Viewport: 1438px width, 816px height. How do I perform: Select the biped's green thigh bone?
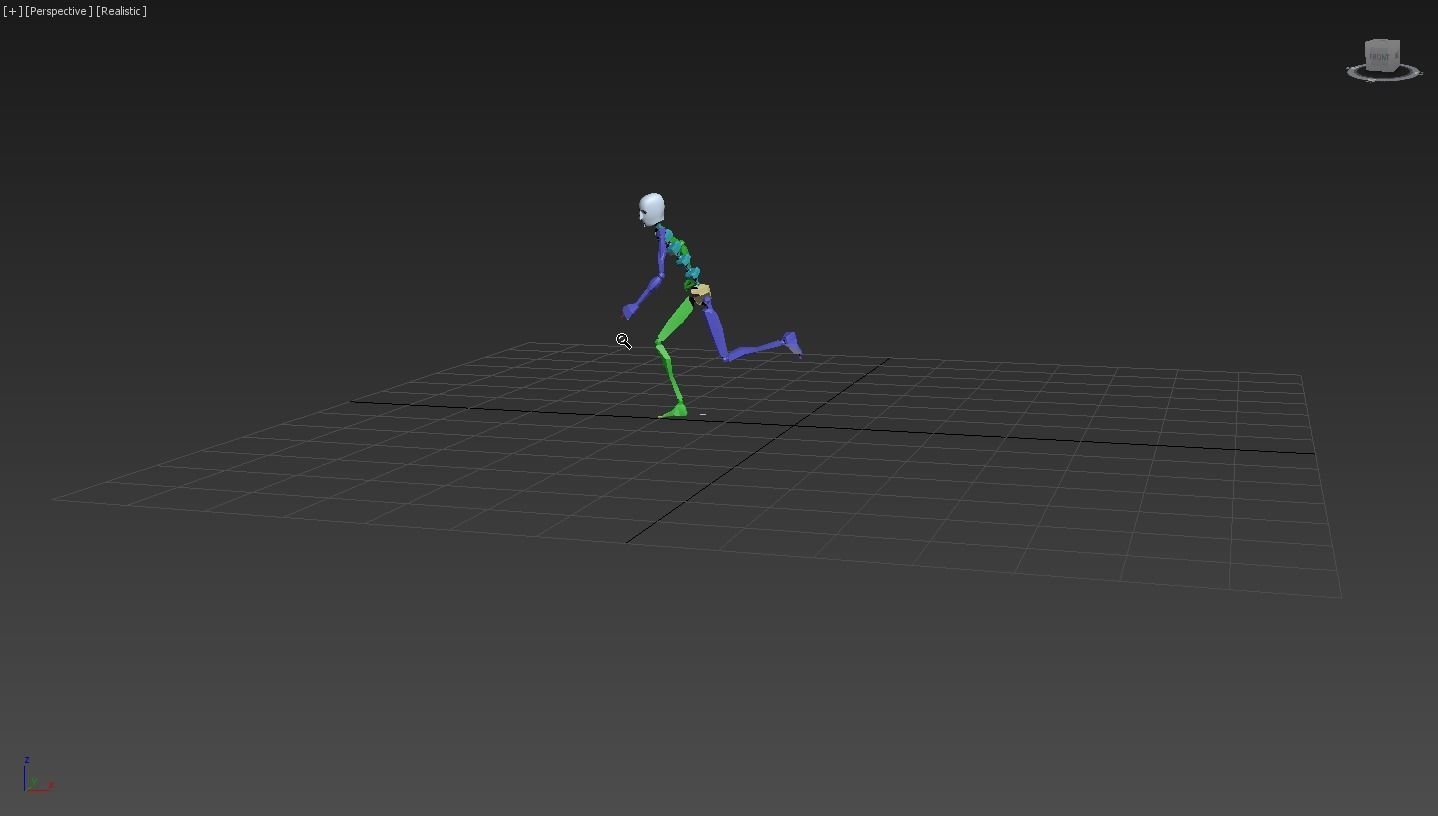(677, 319)
